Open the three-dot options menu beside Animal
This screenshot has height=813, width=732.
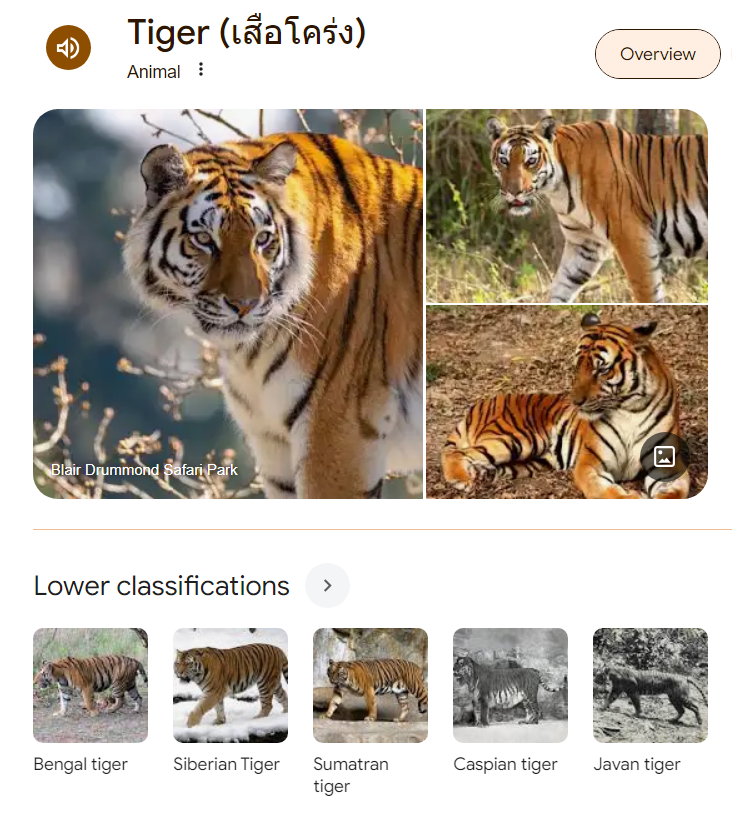tap(201, 69)
